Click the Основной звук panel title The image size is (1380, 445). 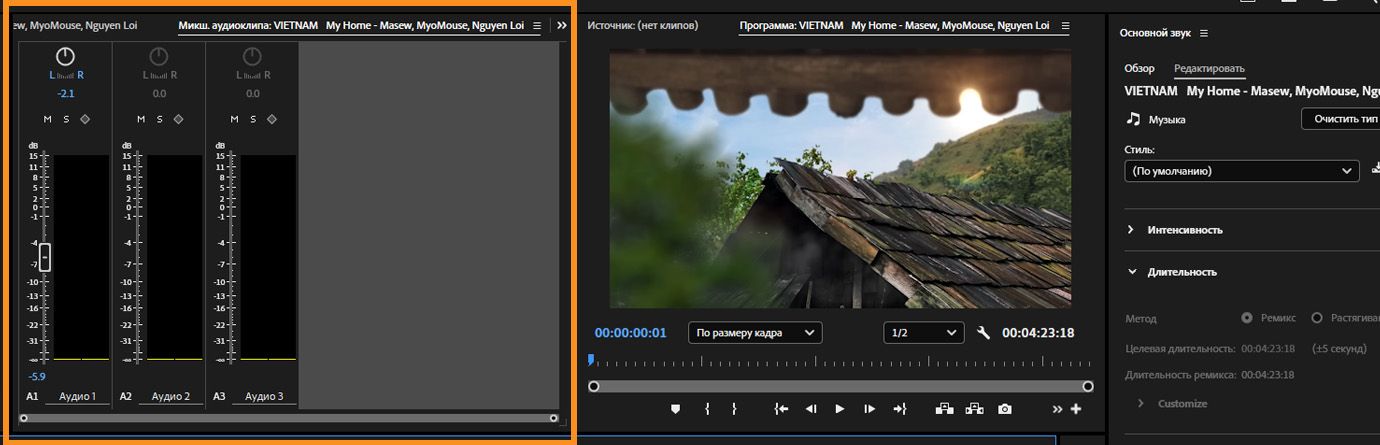pyautogui.click(x=1156, y=33)
